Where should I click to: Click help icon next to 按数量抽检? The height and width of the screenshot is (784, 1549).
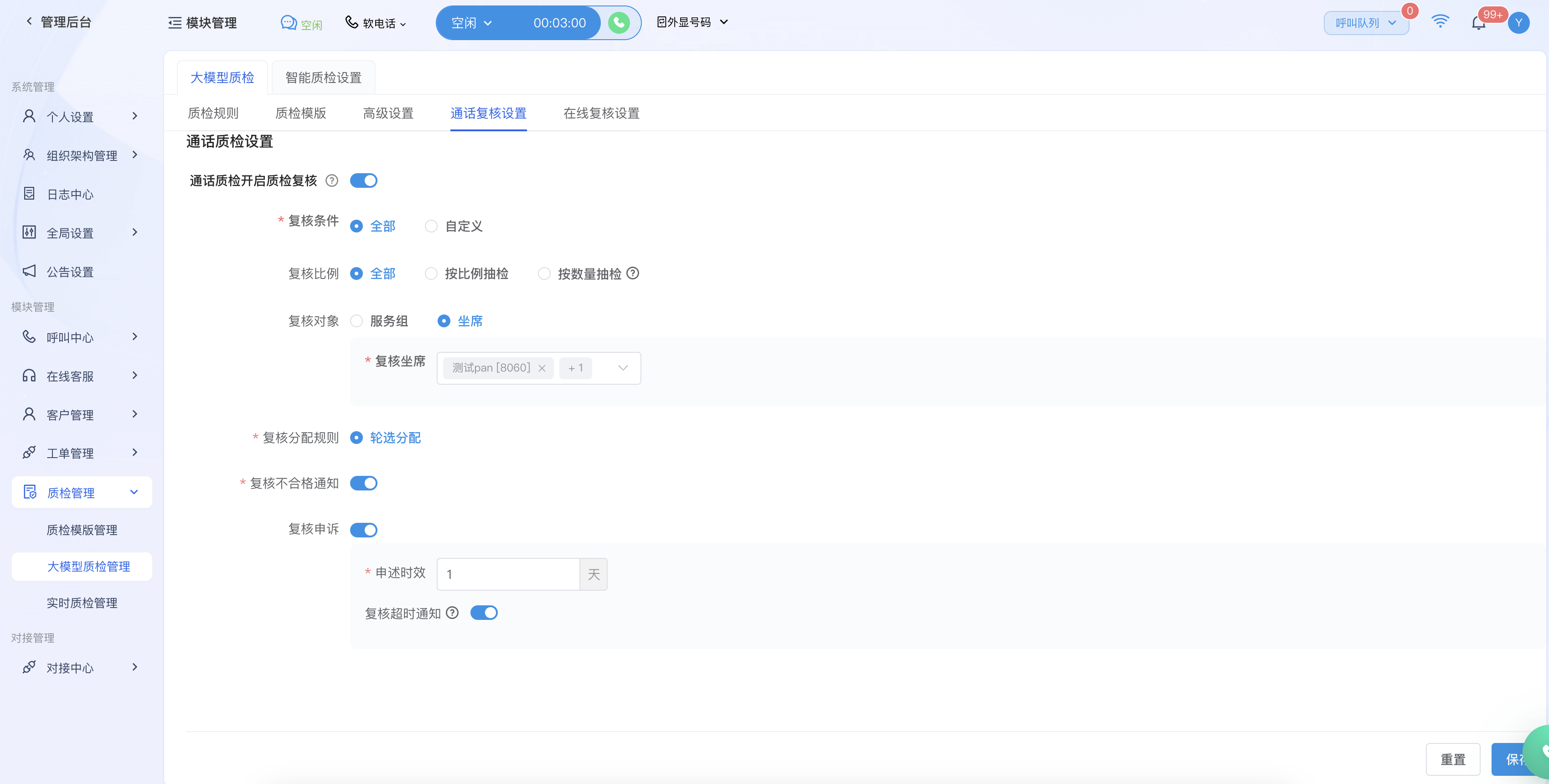pos(633,273)
